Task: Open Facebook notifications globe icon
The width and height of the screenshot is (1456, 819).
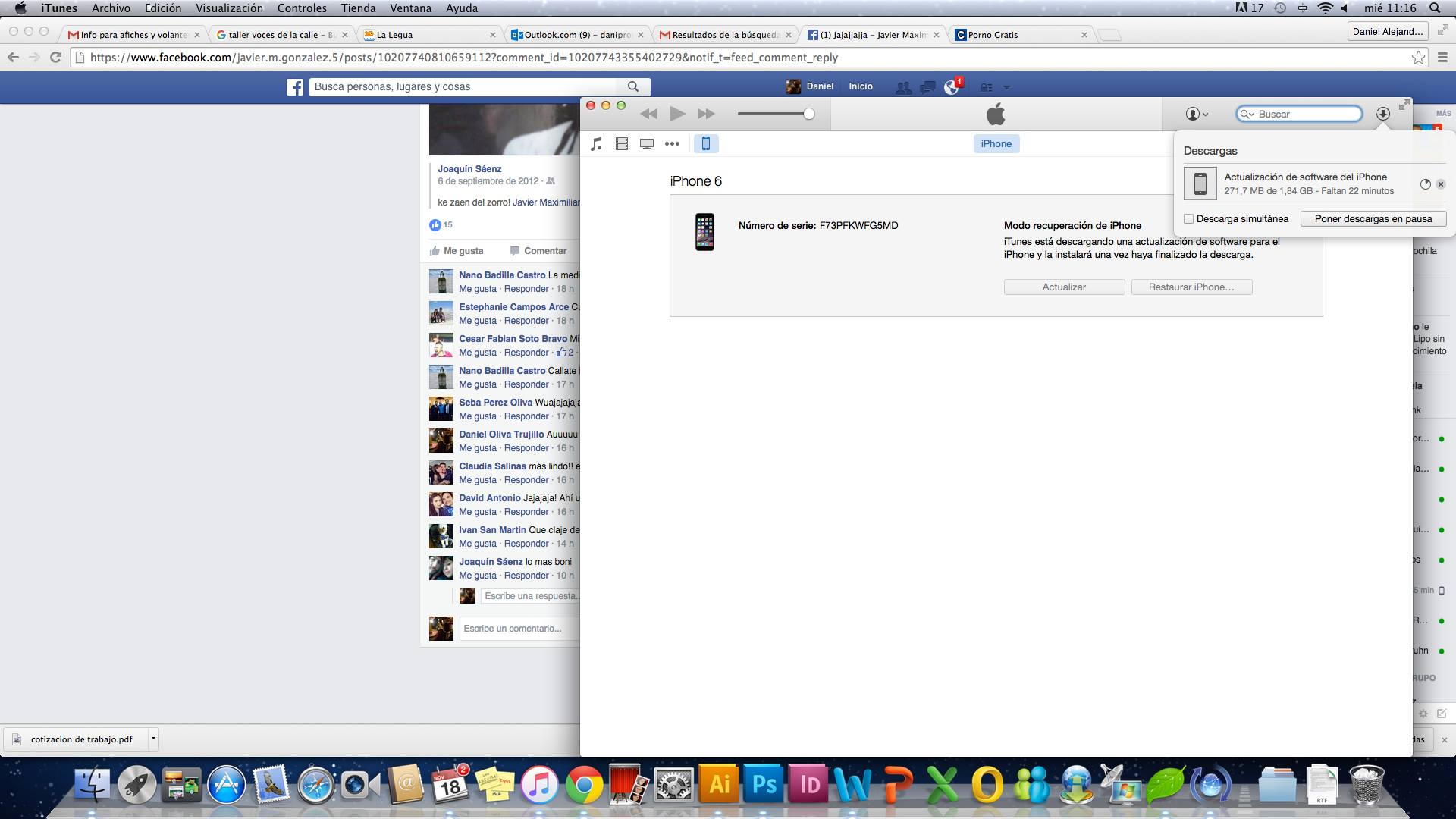Action: click(x=952, y=87)
